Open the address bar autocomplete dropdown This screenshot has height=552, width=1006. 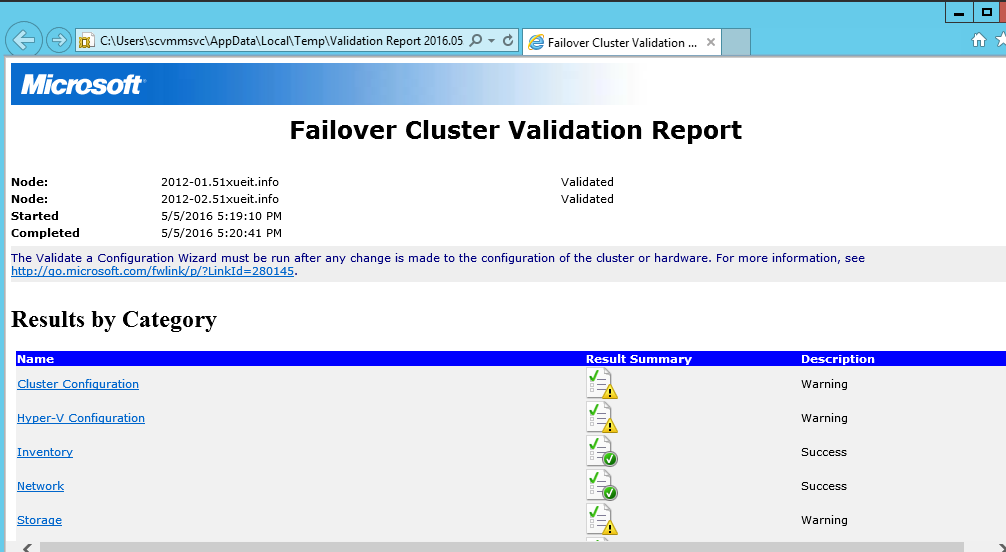pos(491,40)
